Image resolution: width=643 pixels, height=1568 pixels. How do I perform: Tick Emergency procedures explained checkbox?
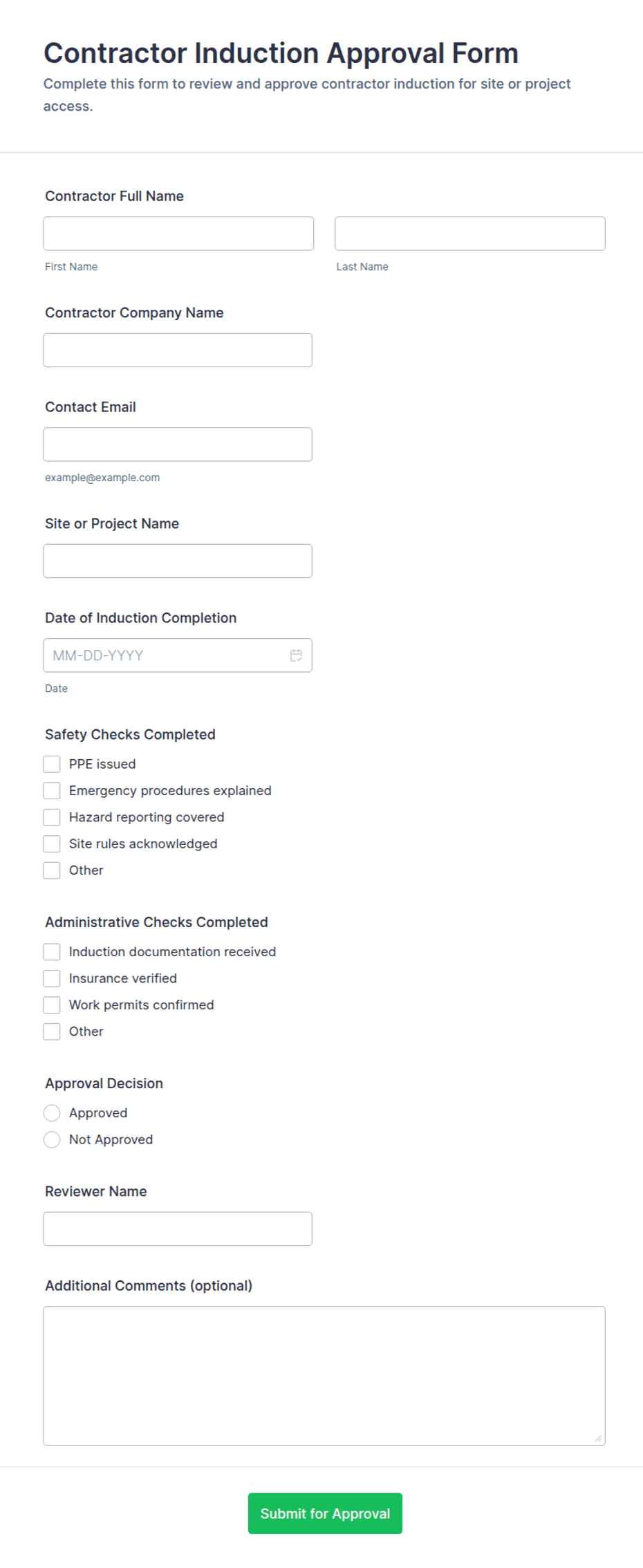[x=52, y=790]
